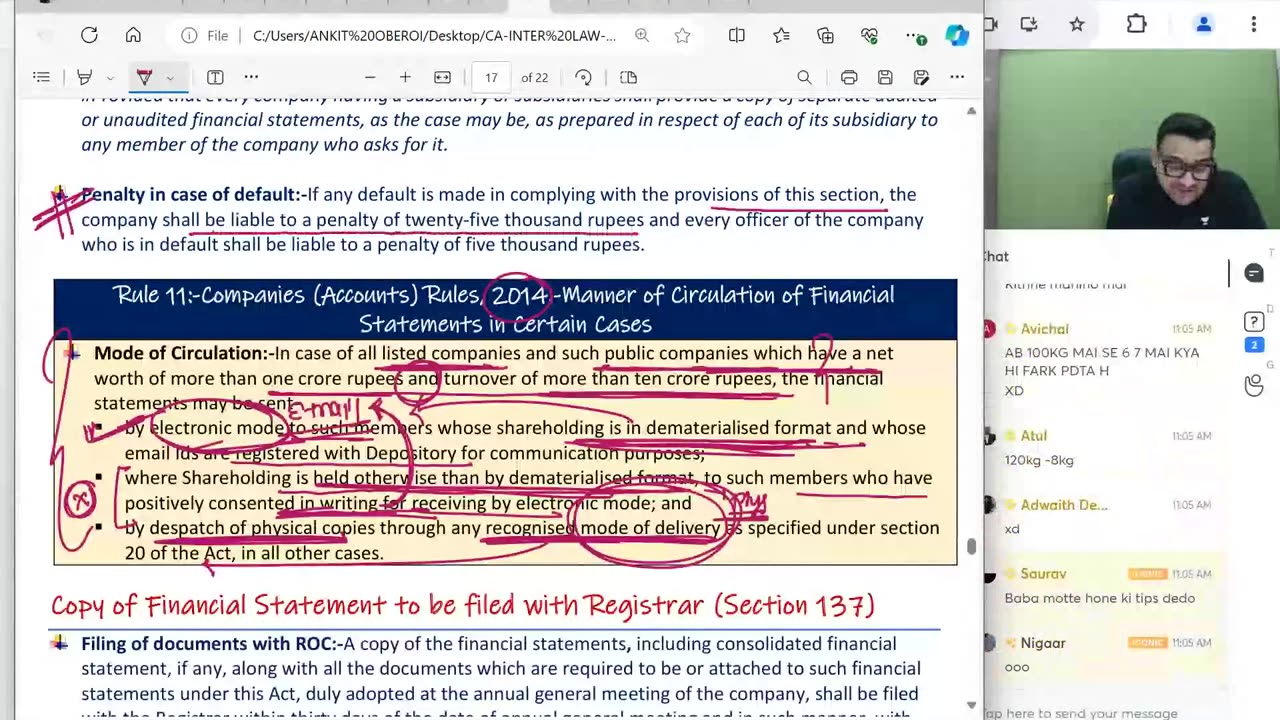Click heading 'Filing of documents with ROC:-'
The height and width of the screenshot is (720, 1280).
pyautogui.click(x=212, y=644)
